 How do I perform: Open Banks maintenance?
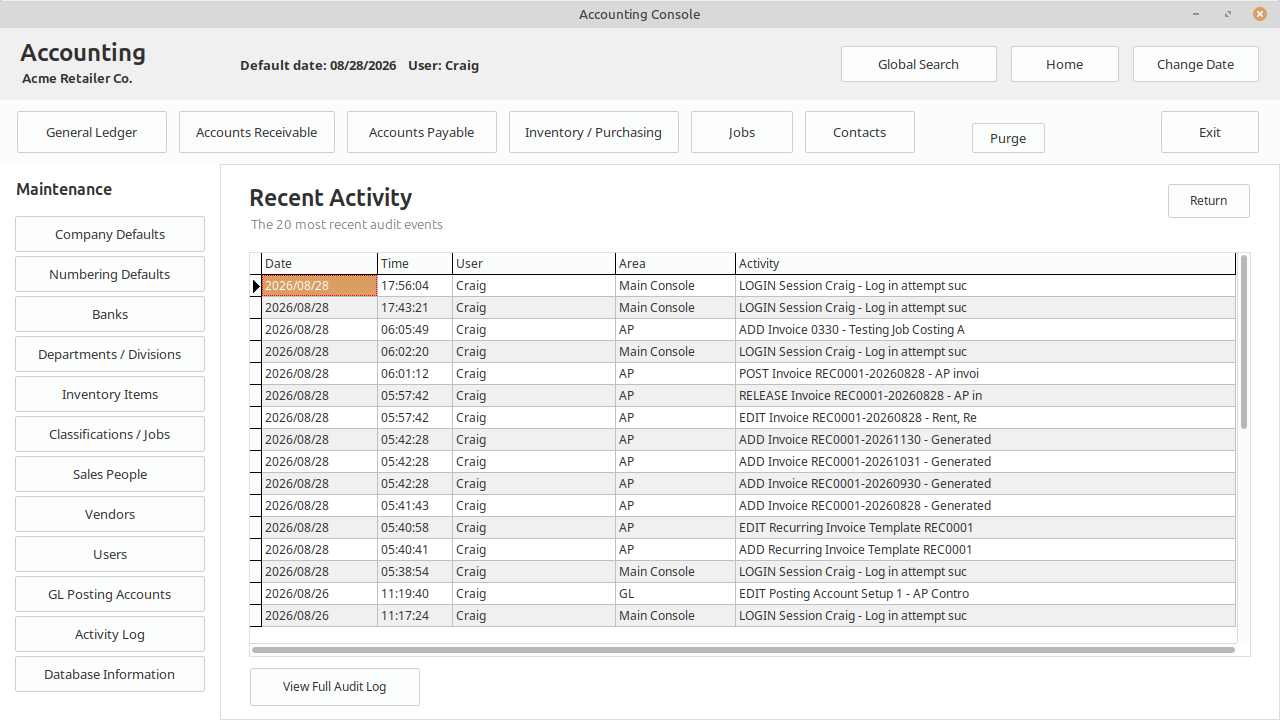tap(110, 314)
